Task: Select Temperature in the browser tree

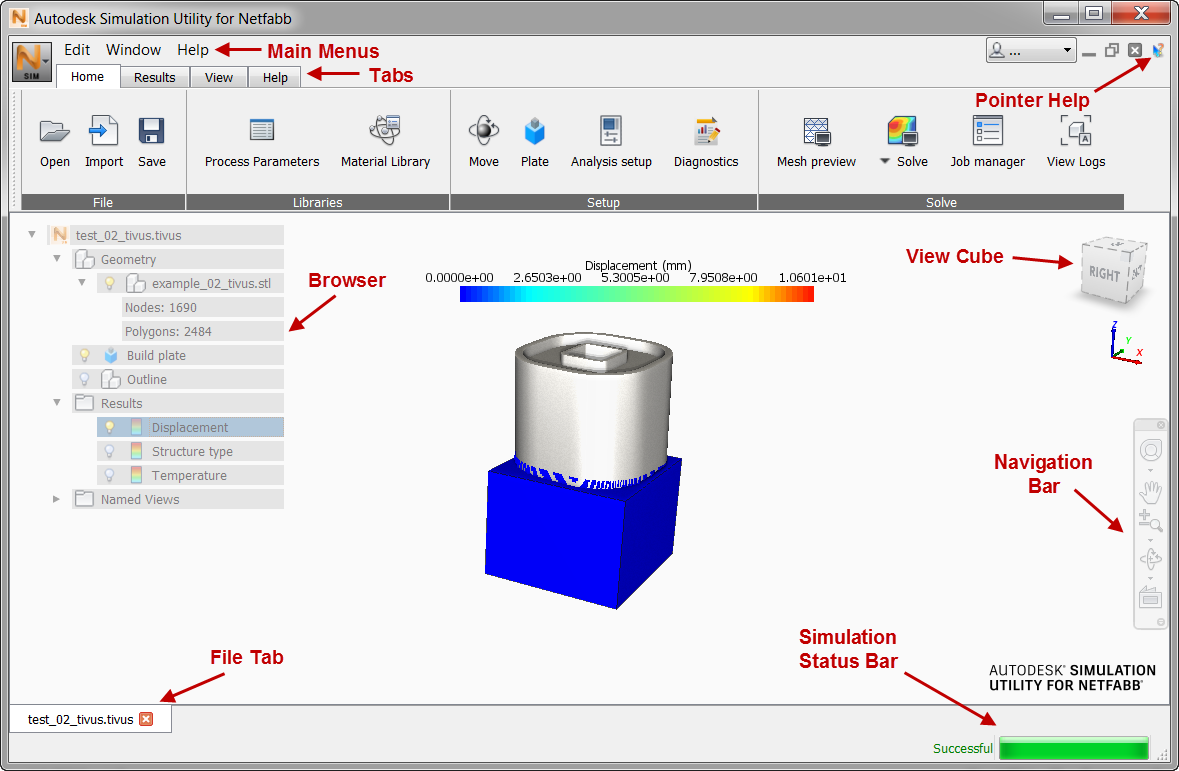Action: (189, 475)
